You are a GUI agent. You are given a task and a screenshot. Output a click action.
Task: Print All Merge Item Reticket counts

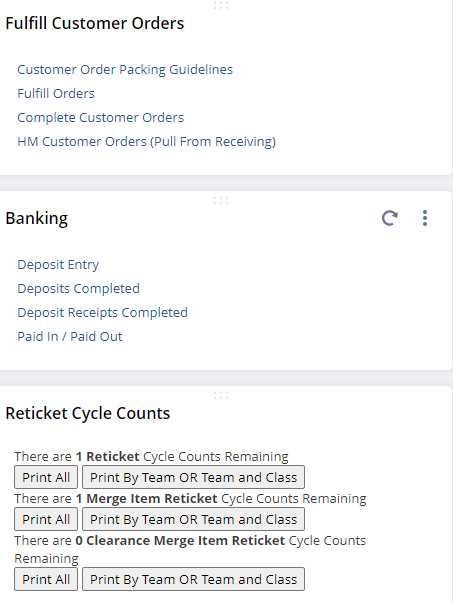46,519
